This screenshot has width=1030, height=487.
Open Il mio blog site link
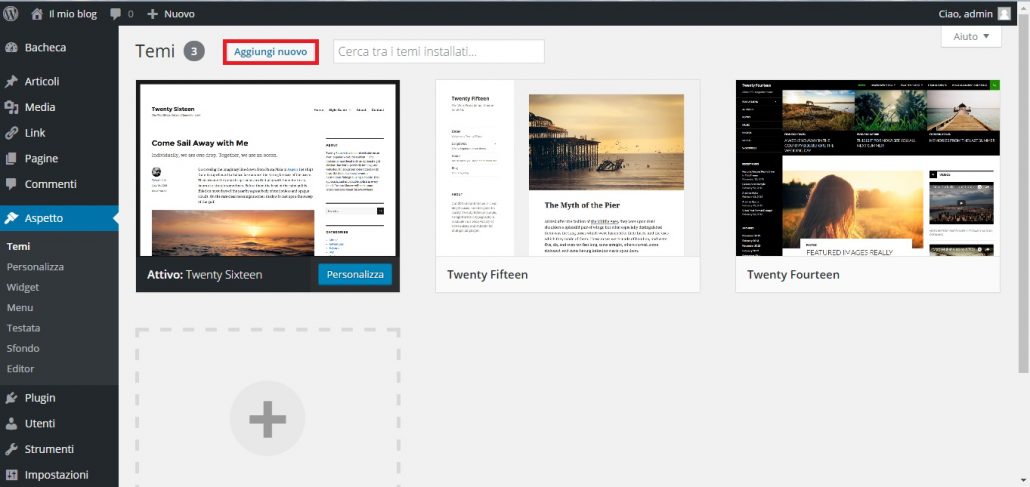[x=73, y=13]
